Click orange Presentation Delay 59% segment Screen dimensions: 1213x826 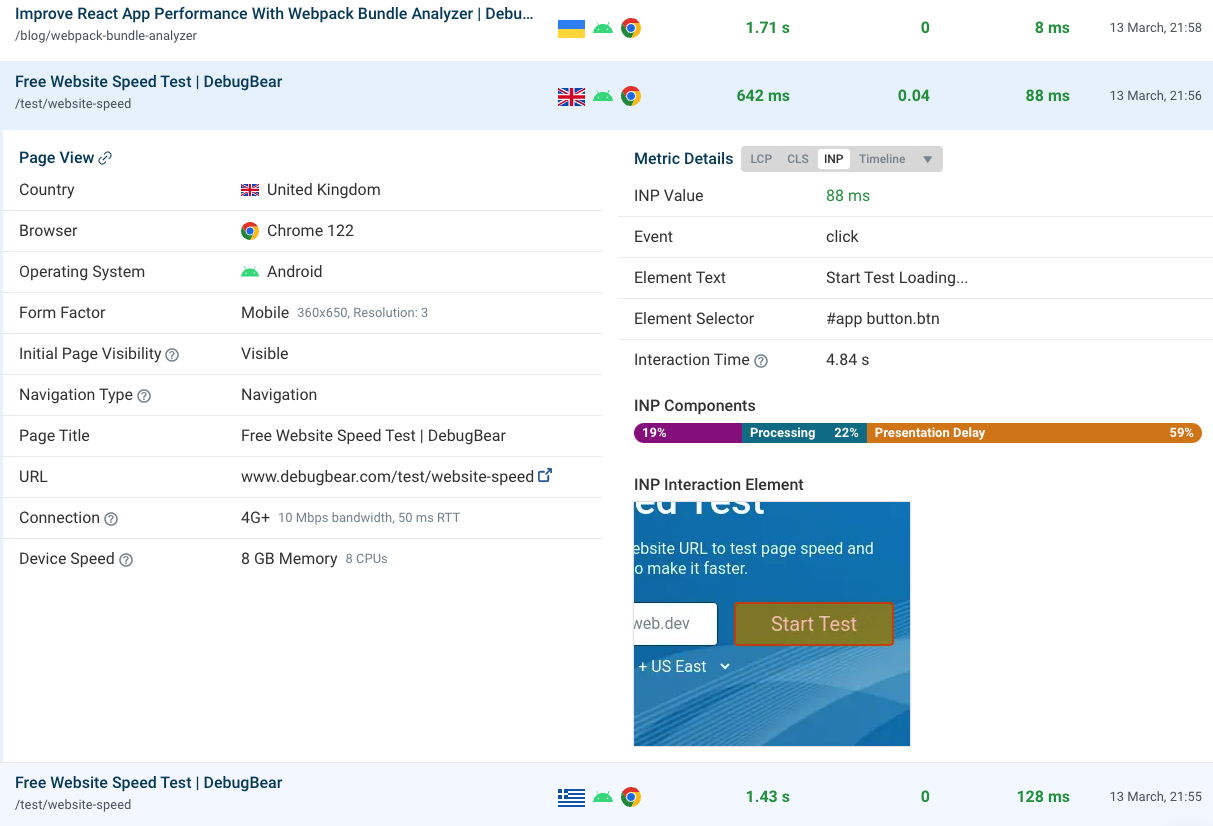point(1034,433)
